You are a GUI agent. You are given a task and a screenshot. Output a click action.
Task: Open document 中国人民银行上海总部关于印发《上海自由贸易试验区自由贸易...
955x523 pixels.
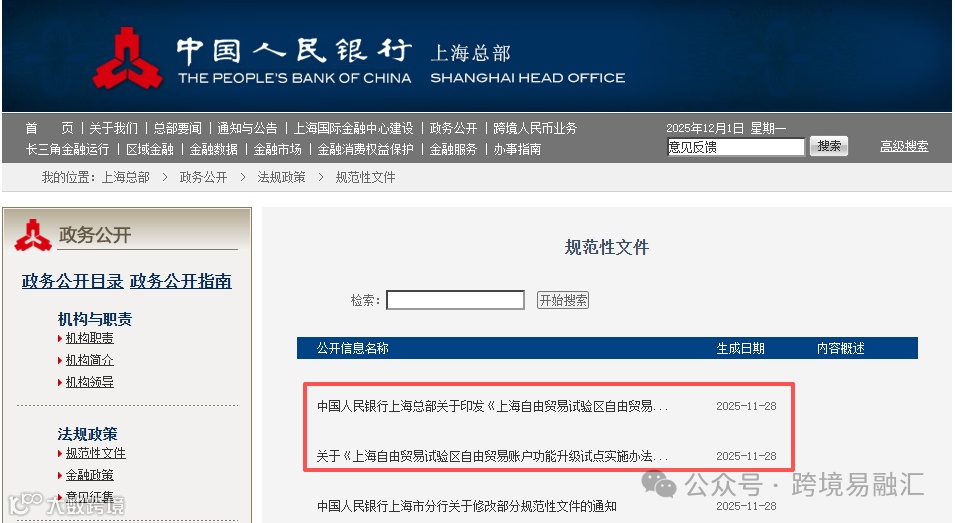(x=492, y=406)
